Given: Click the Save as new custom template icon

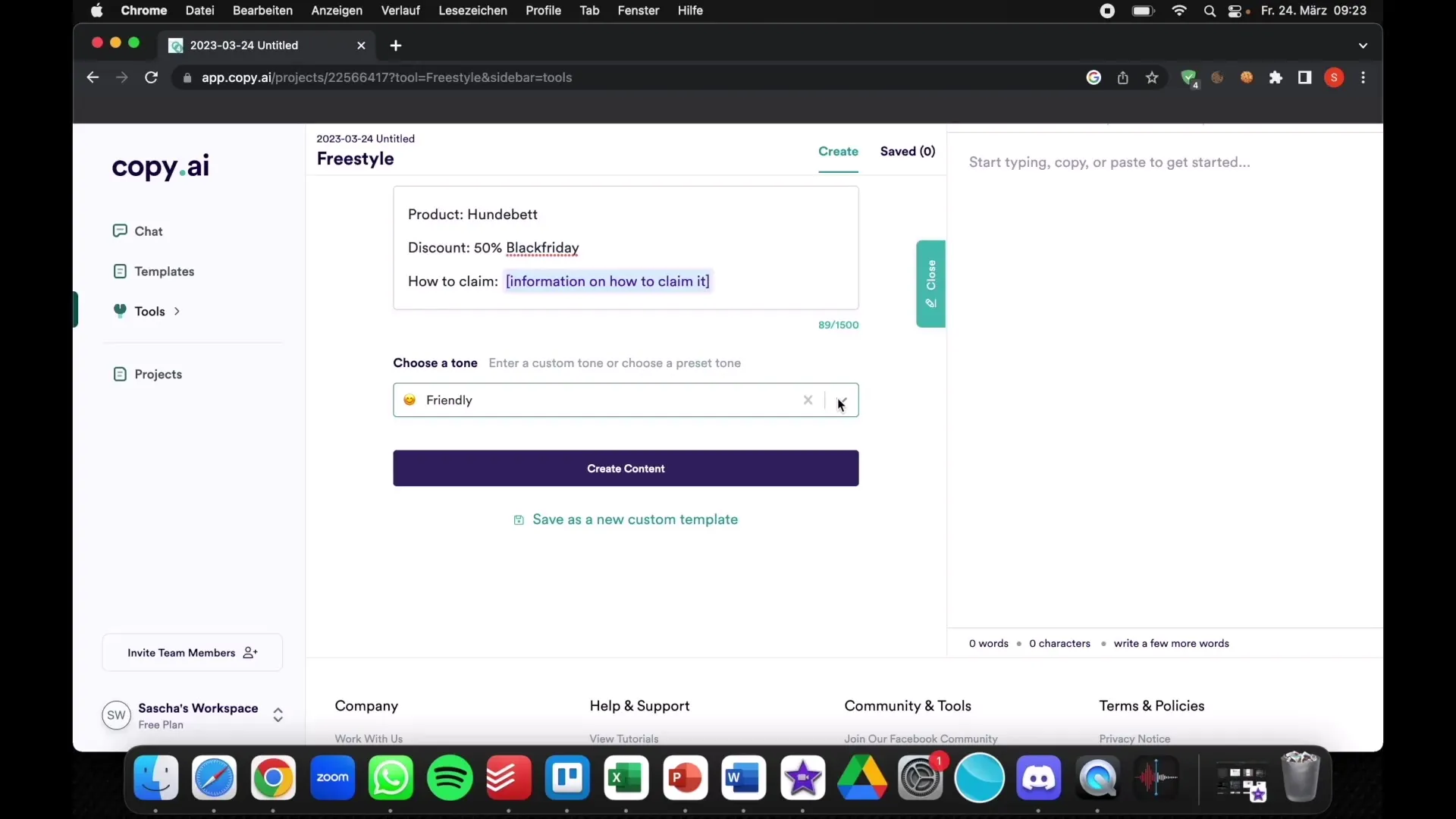Looking at the screenshot, I should tap(518, 519).
